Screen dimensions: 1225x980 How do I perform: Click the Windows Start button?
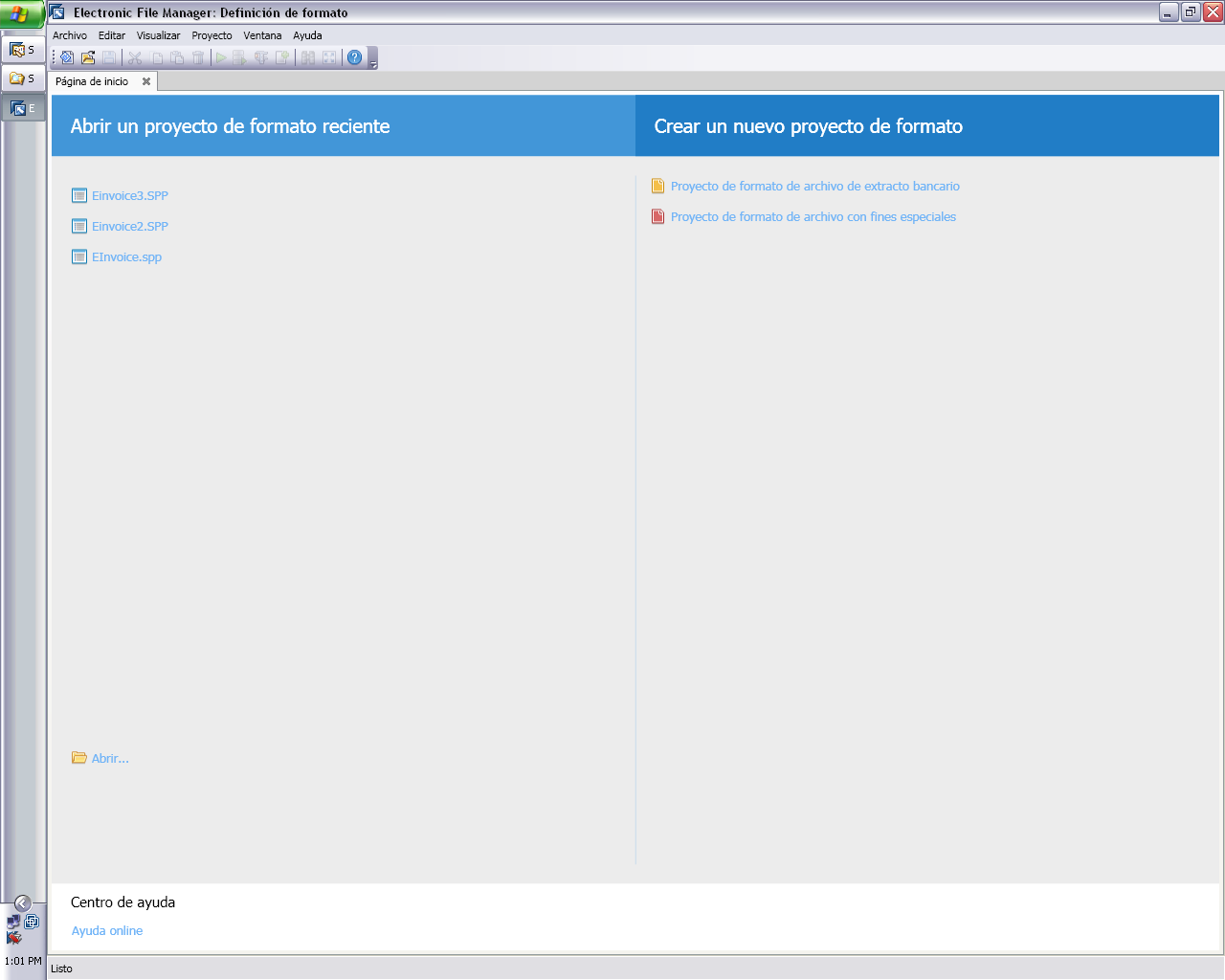coord(19,12)
